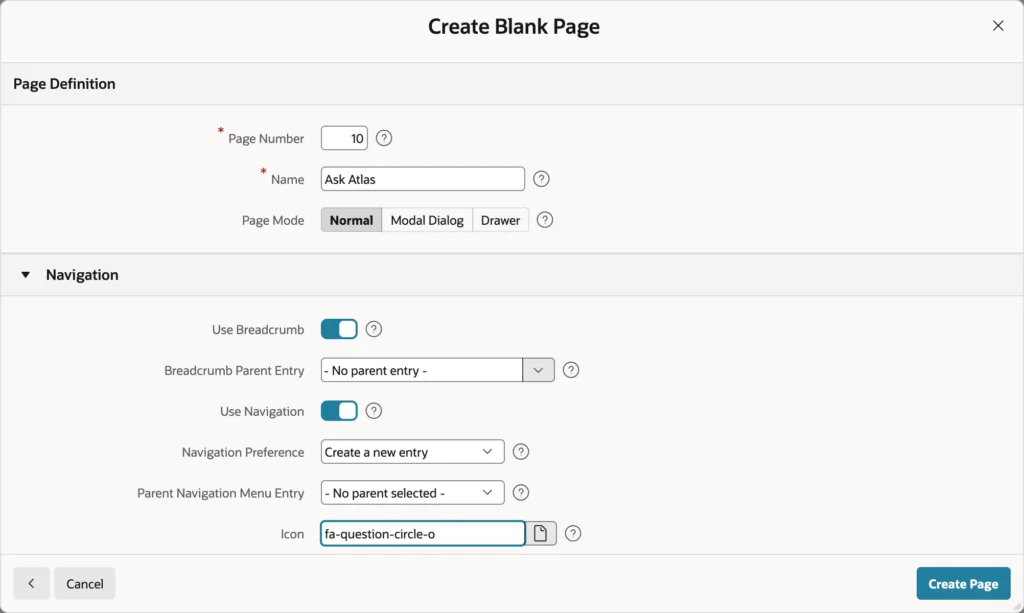This screenshot has width=1024, height=613.
Task: Focus the Name field containing Ask Atlas
Action: point(423,179)
